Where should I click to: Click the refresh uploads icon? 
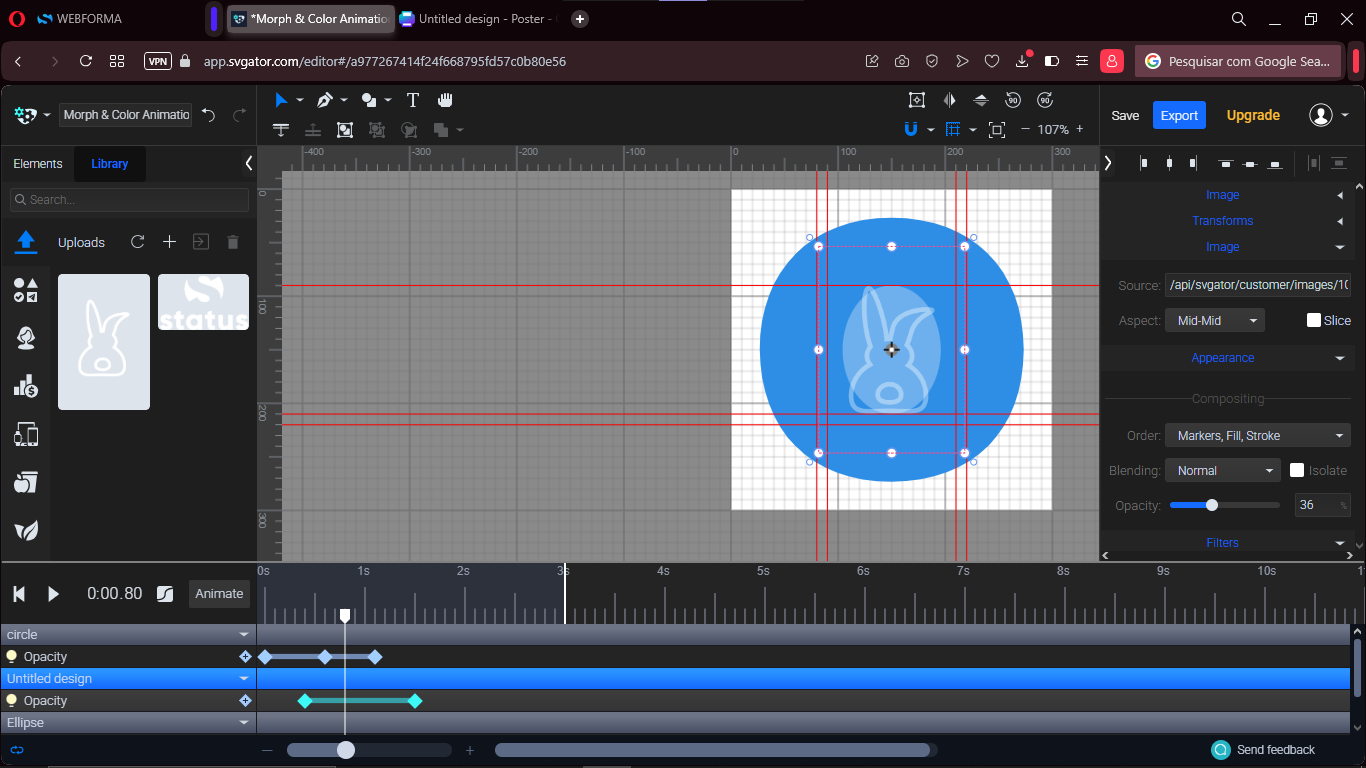(138, 242)
